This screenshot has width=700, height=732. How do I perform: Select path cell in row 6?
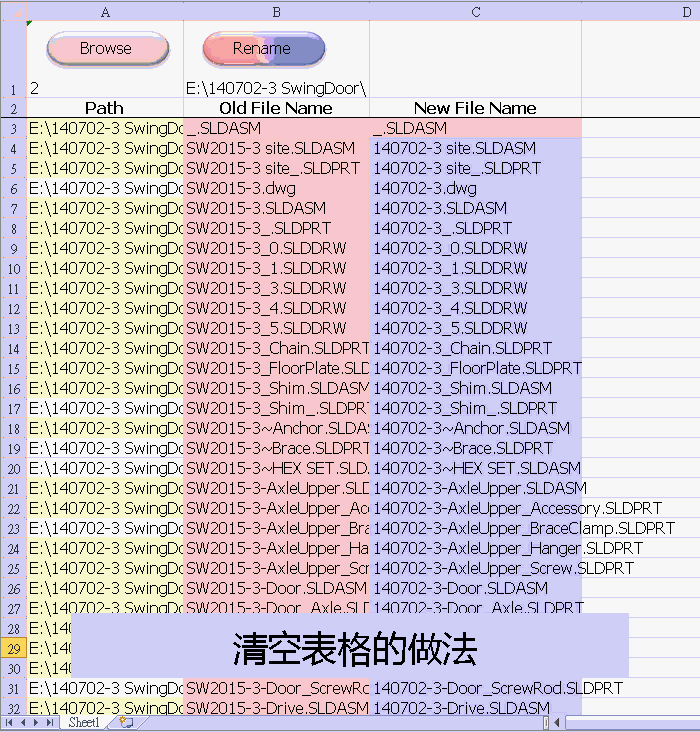click(105, 188)
